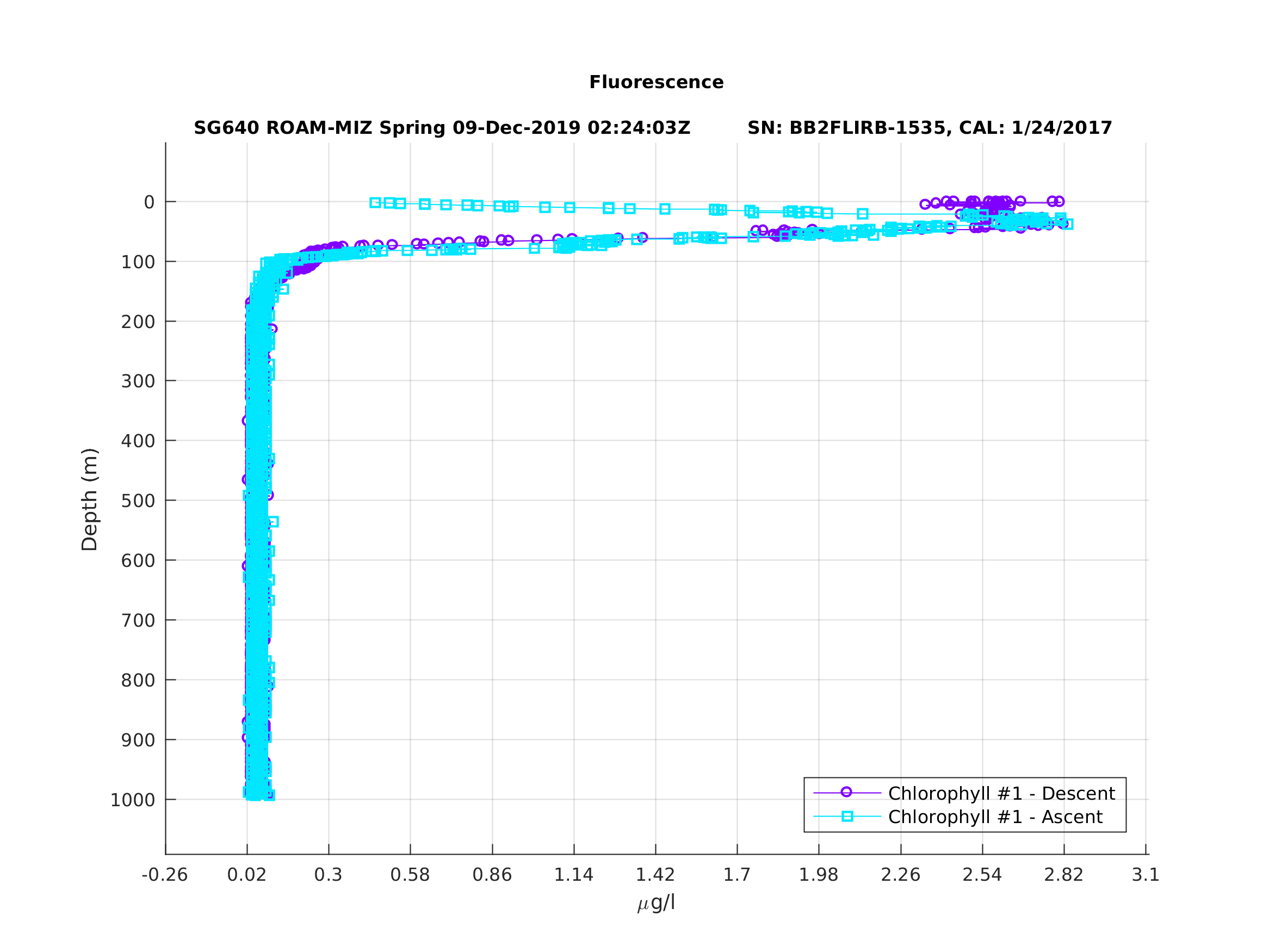Click the x-axis tick label 1.98
1269x952 pixels.
[x=819, y=875]
